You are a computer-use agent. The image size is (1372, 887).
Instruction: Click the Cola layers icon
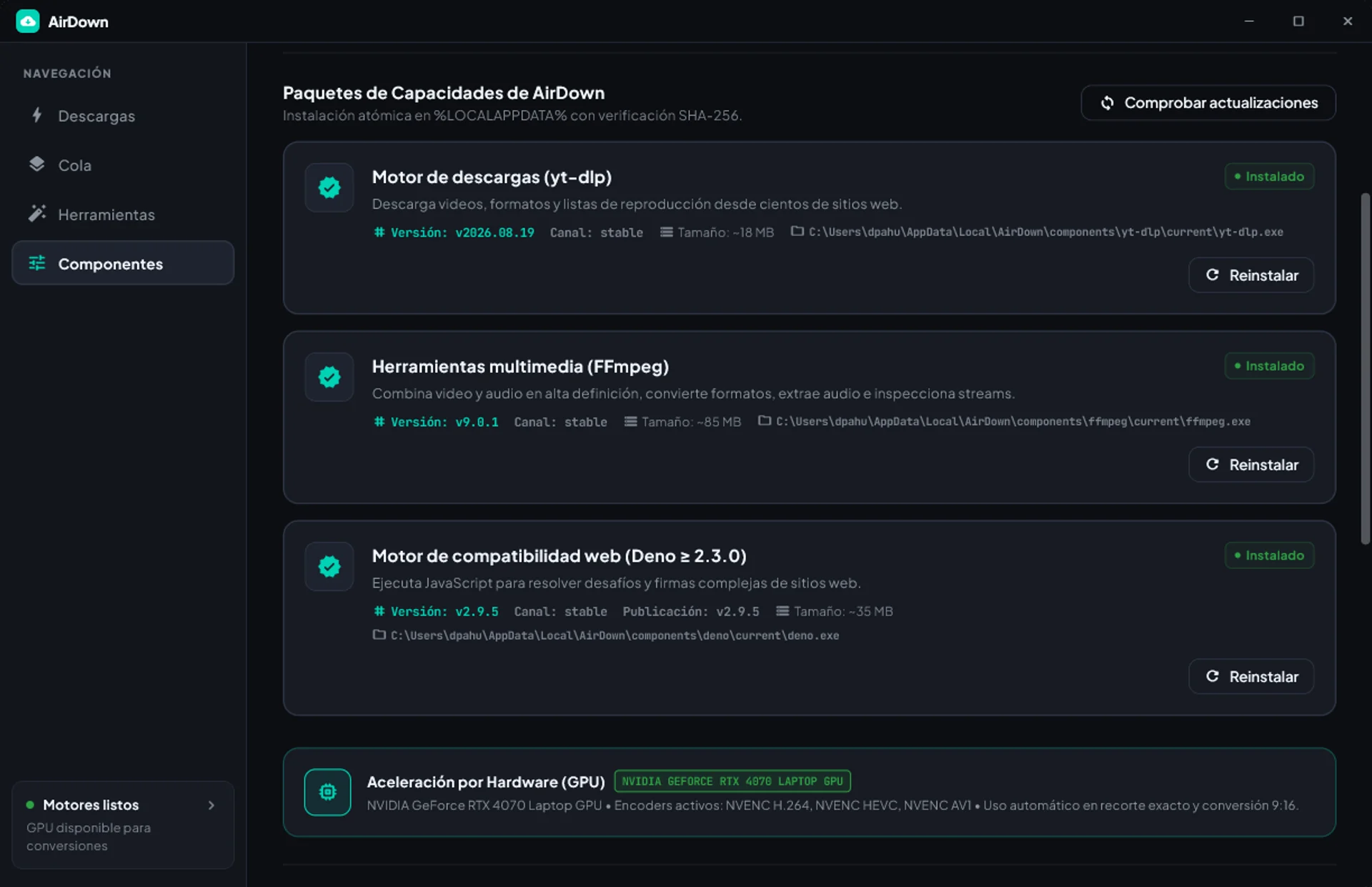pos(37,164)
